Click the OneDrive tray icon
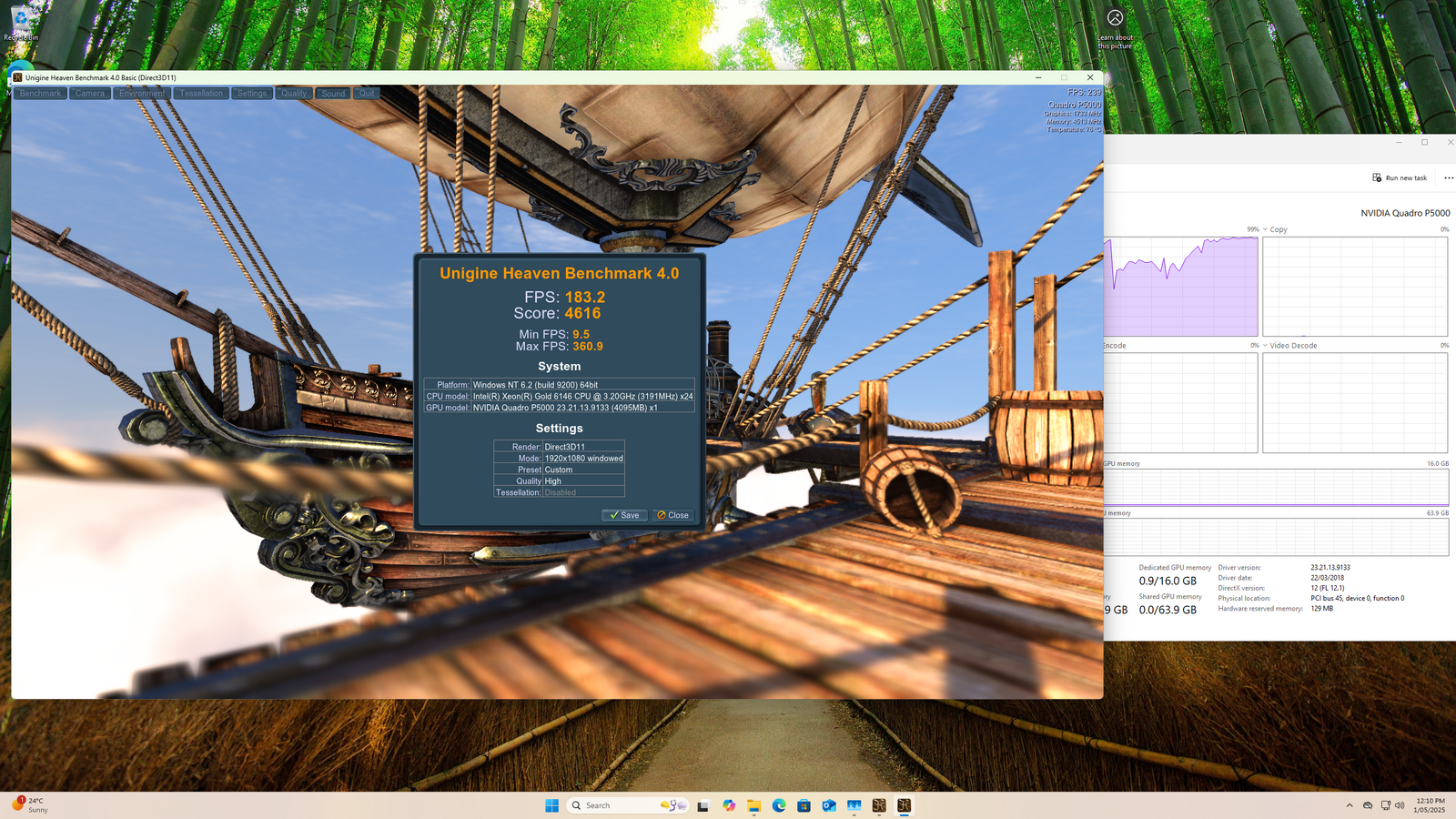This screenshot has height=819, width=1456. (x=1368, y=805)
